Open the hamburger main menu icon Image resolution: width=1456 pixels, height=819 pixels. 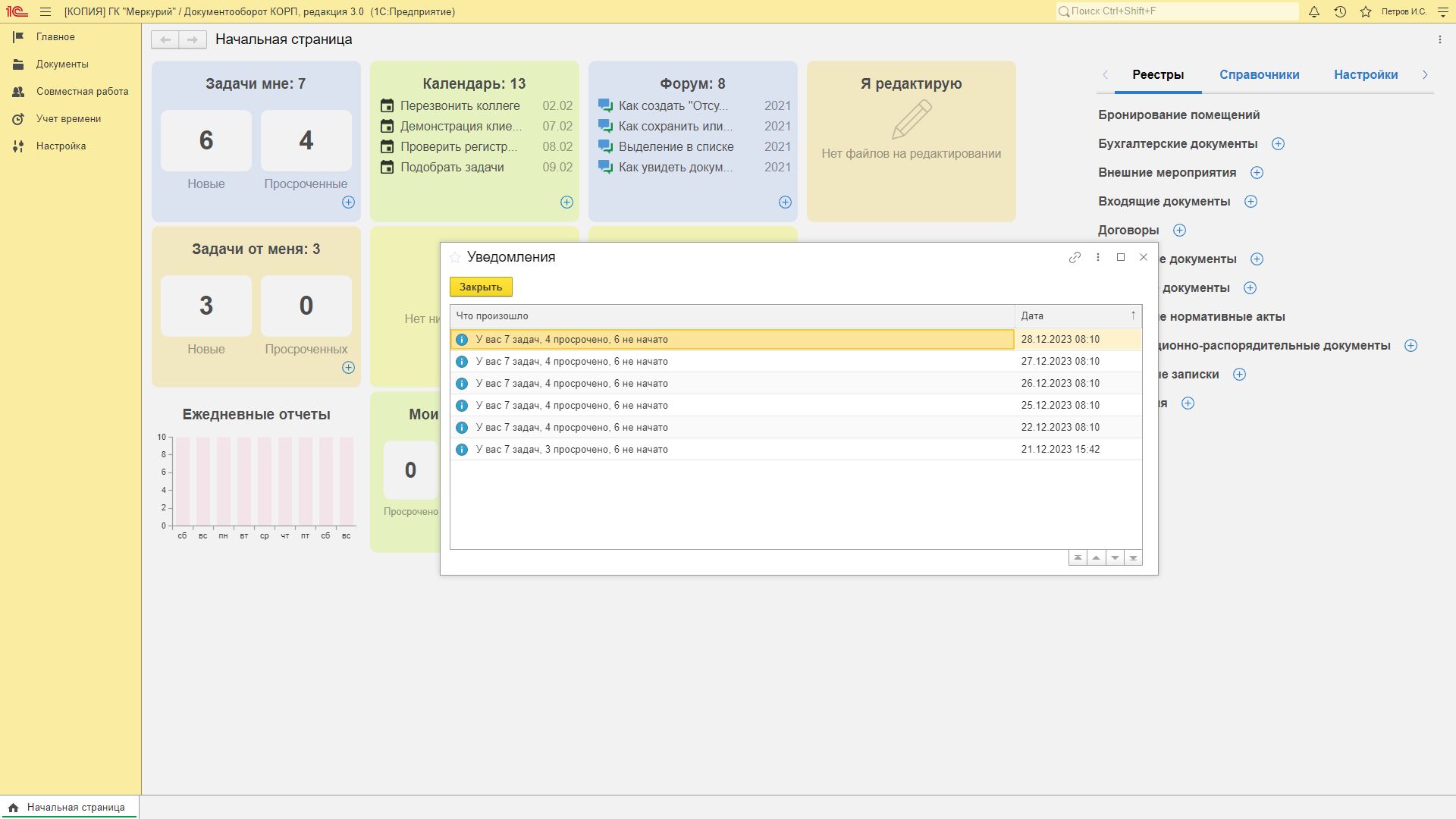point(45,11)
